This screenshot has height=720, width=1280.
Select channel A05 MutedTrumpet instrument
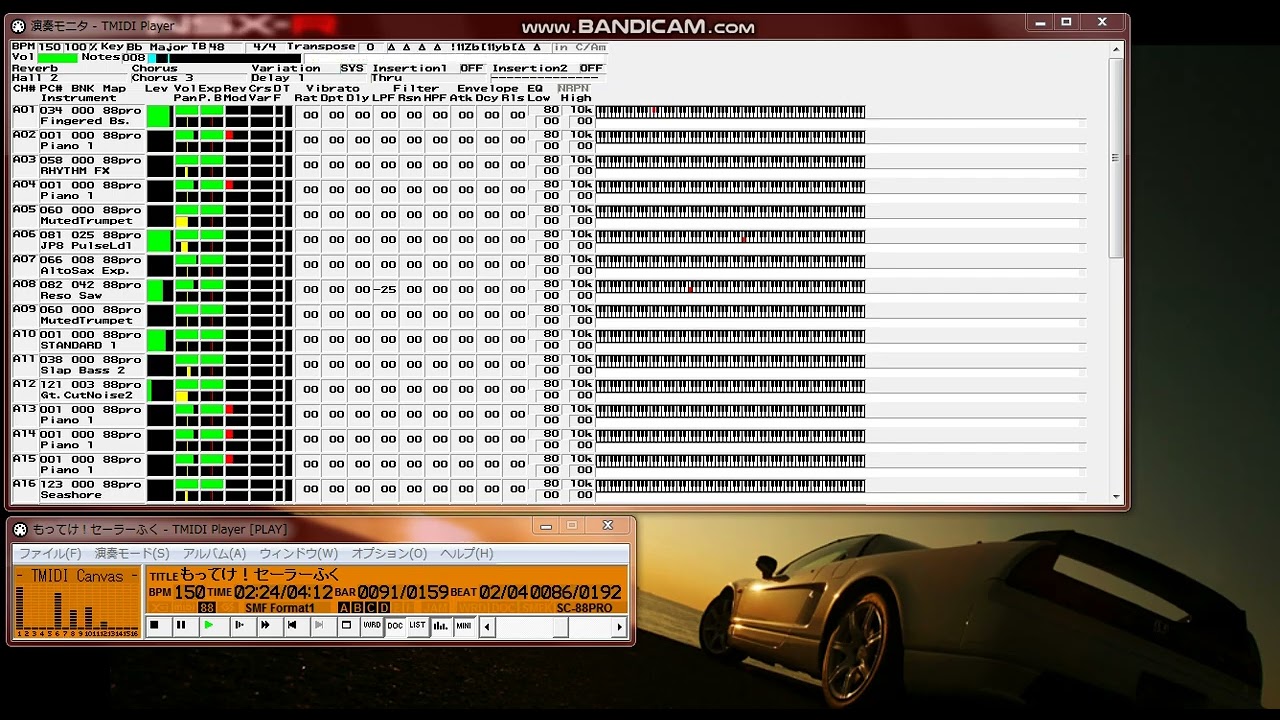(x=91, y=216)
